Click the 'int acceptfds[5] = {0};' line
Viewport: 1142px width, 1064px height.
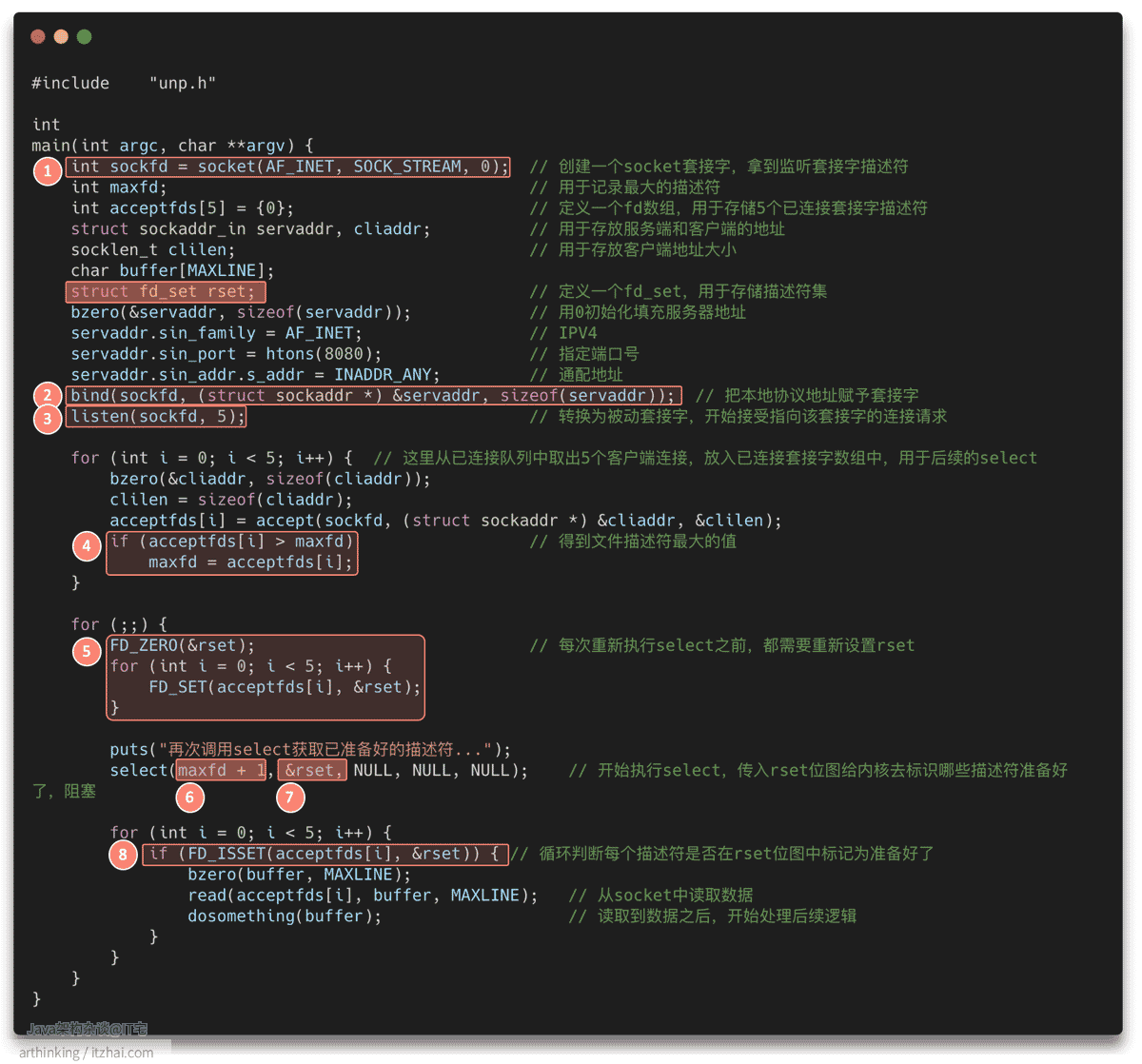tap(183, 208)
